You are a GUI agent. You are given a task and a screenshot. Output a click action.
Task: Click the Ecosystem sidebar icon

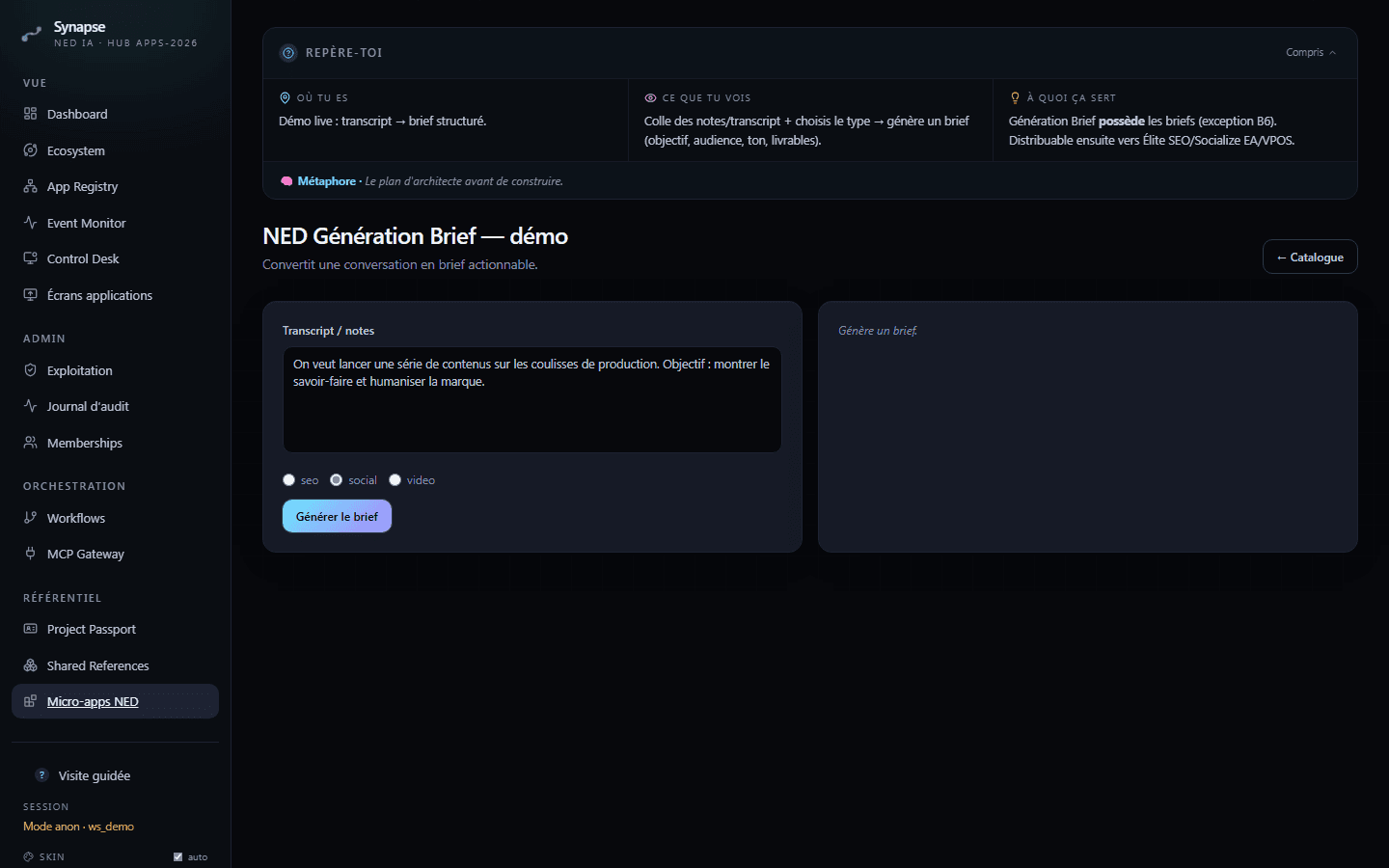pyautogui.click(x=30, y=150)
